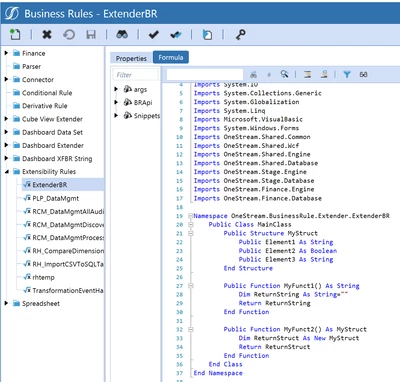Create a new business rule
Image resolution: width=400 pixels, height=382 pixels.
tap(15, 34)
